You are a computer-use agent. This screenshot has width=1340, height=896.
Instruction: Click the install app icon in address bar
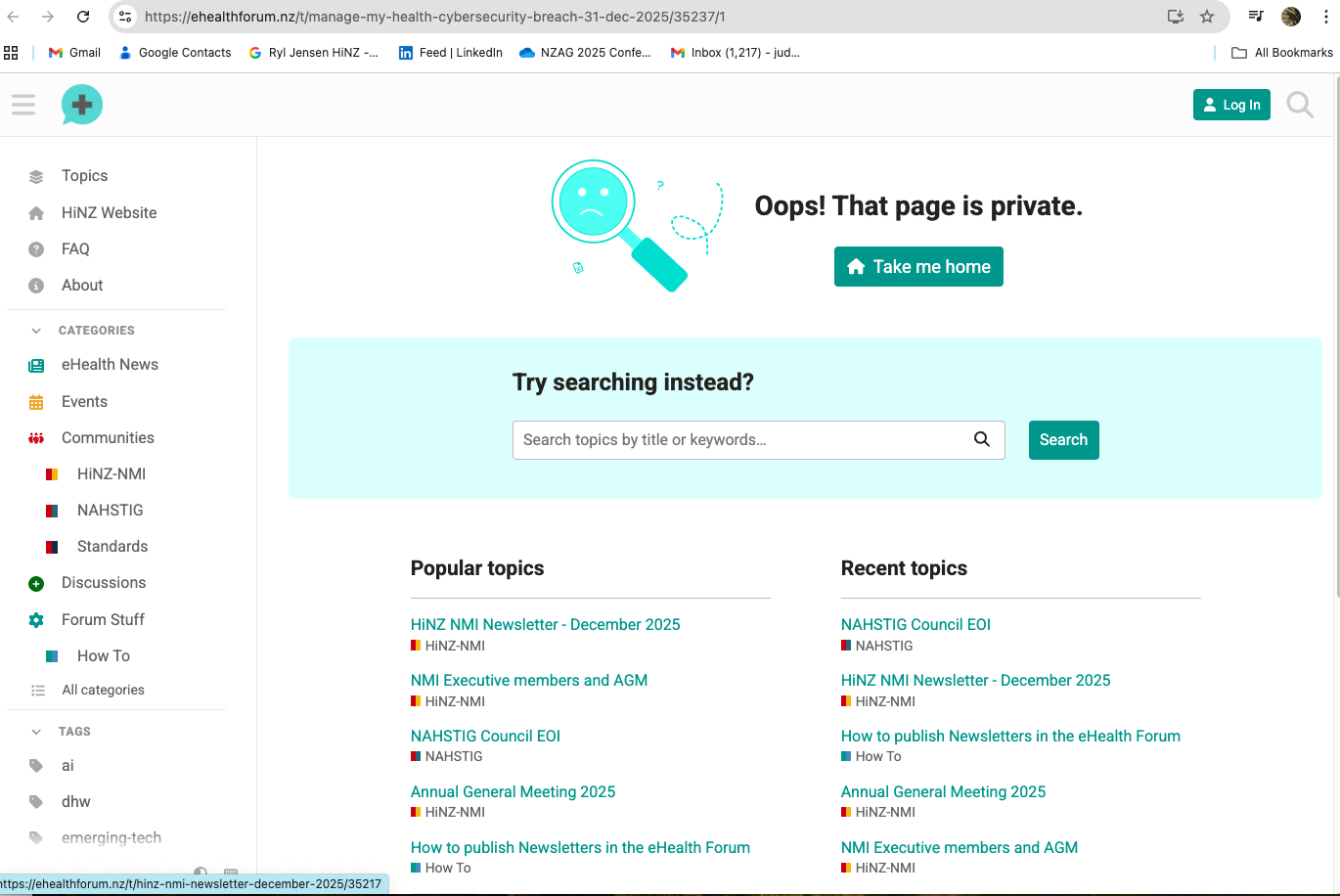[1176, 17]
